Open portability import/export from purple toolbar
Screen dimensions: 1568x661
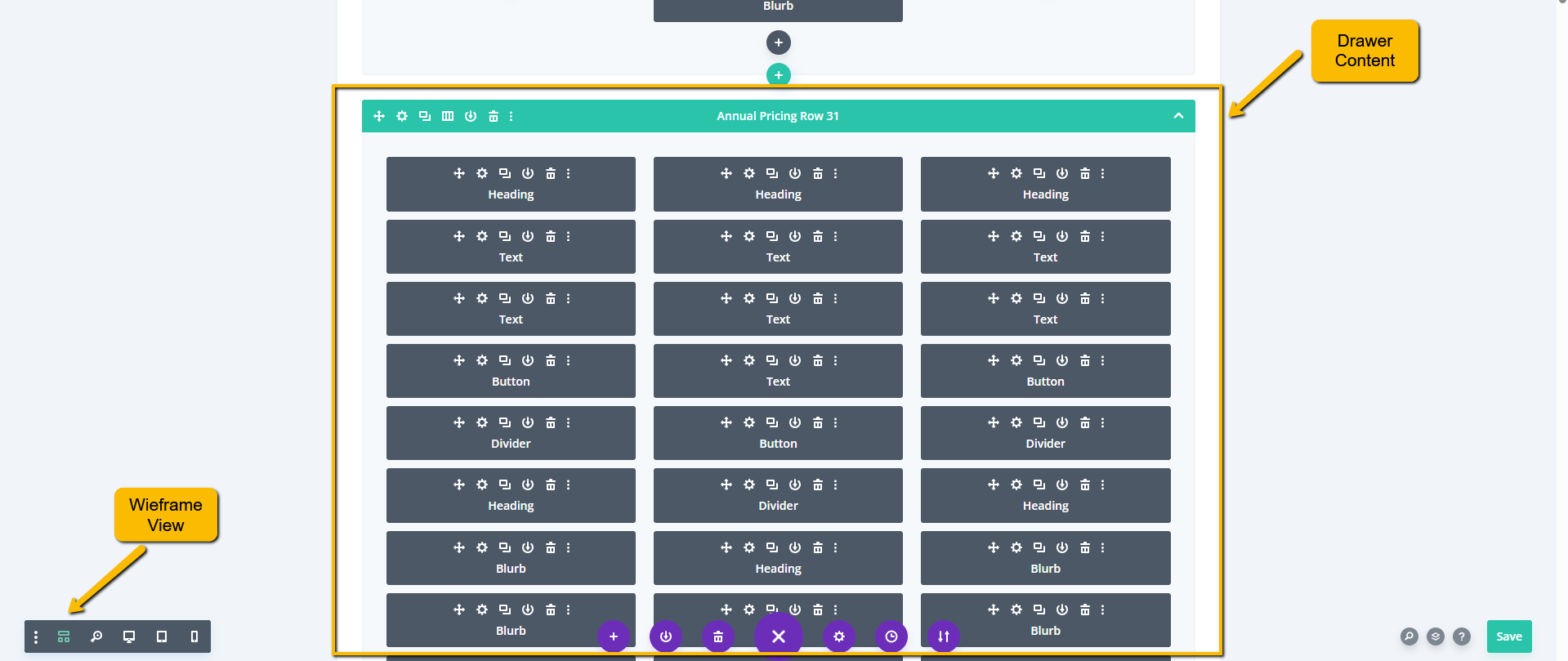(944, 636)
